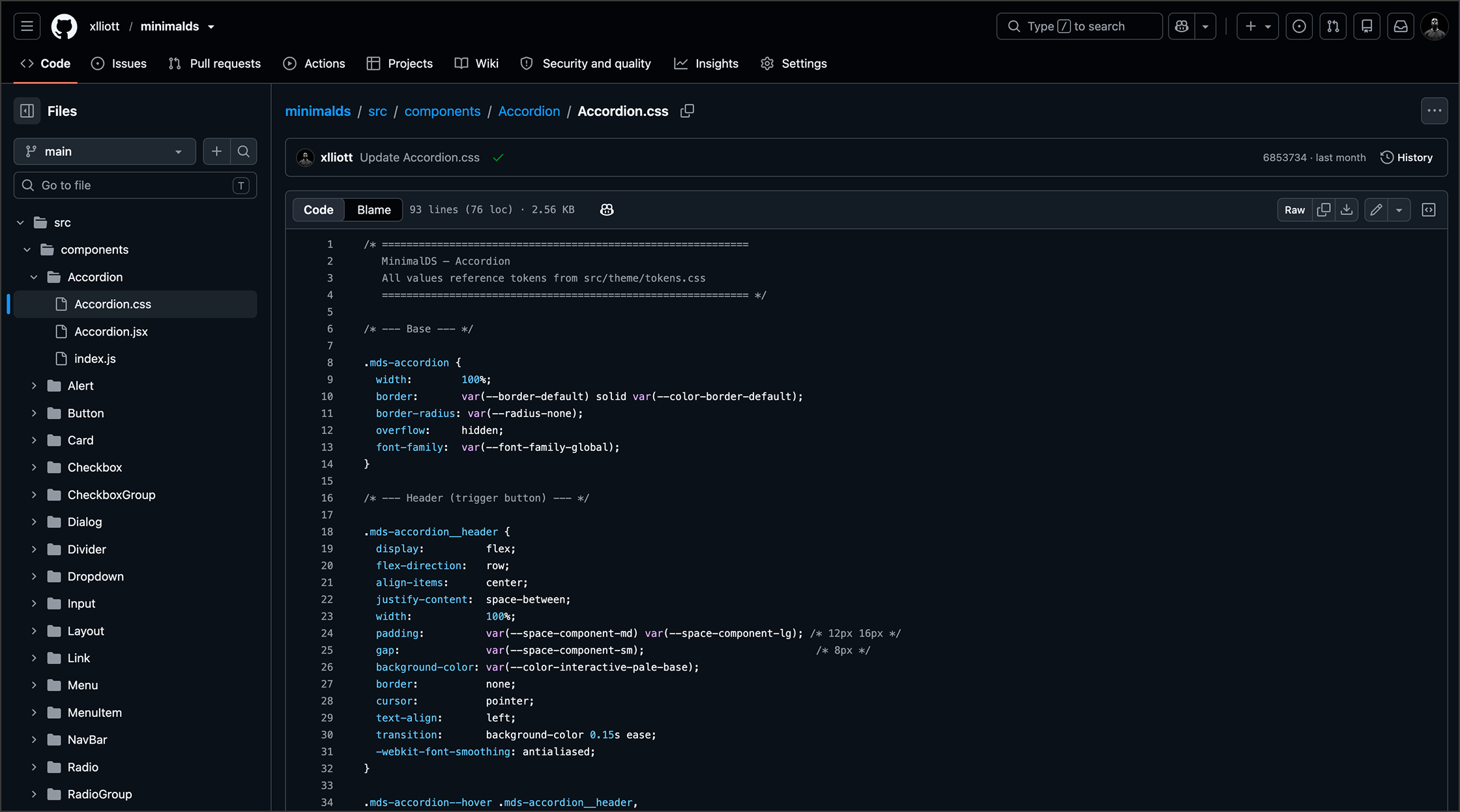The height and width of the screenshot is (812, 1460).
Task: Open the more file actions ellipsis
Action: point(1434,111)
